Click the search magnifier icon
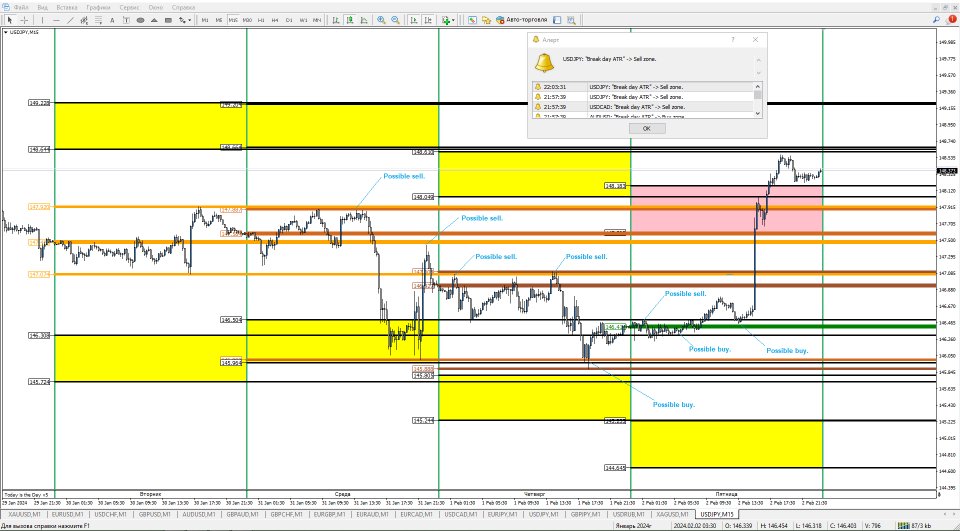Viewport: 960px width, 531px height. (x=937, y=20)
